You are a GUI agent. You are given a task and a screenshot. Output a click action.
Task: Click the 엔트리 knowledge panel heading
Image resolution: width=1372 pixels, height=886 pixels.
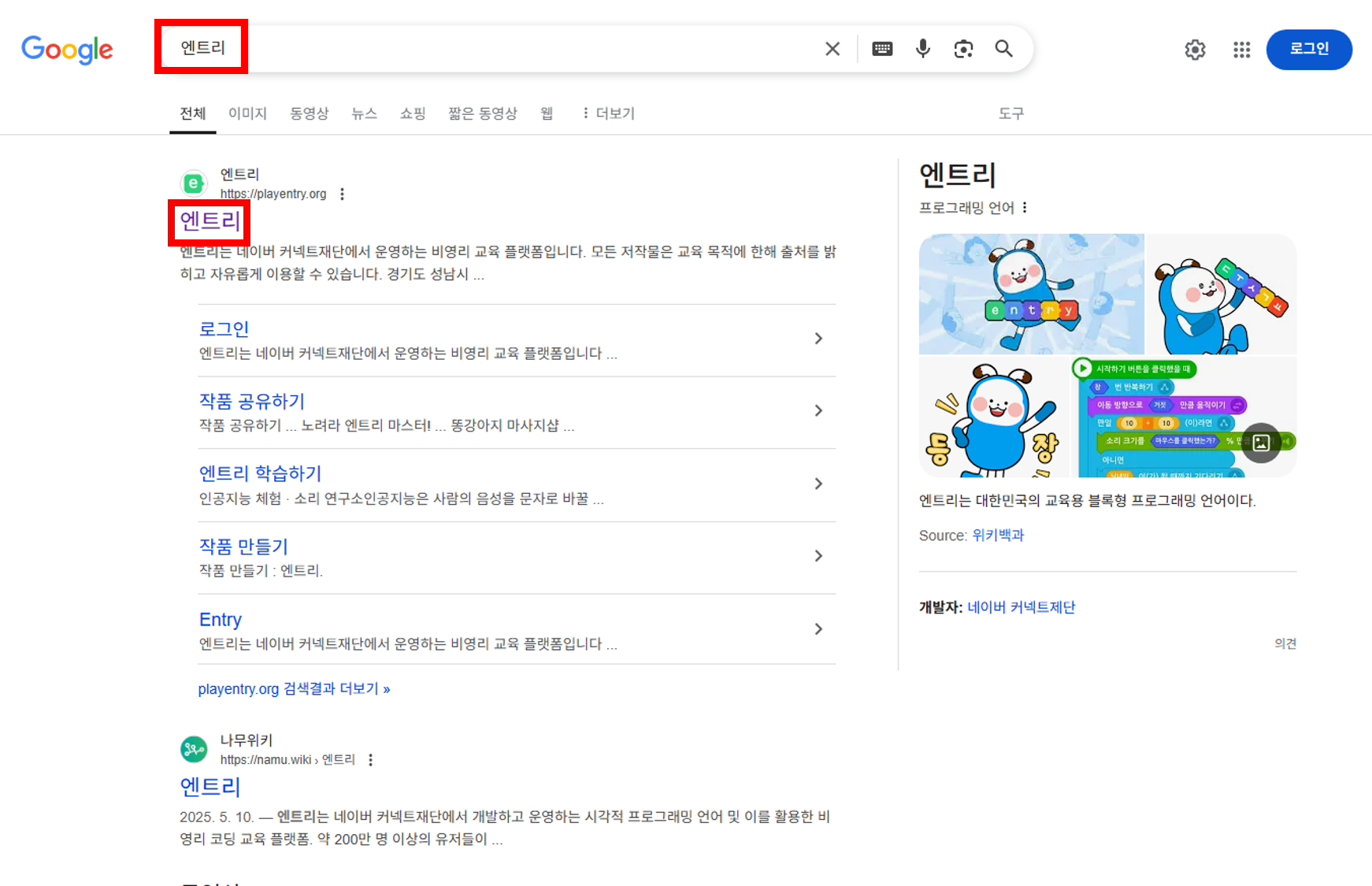958,175
